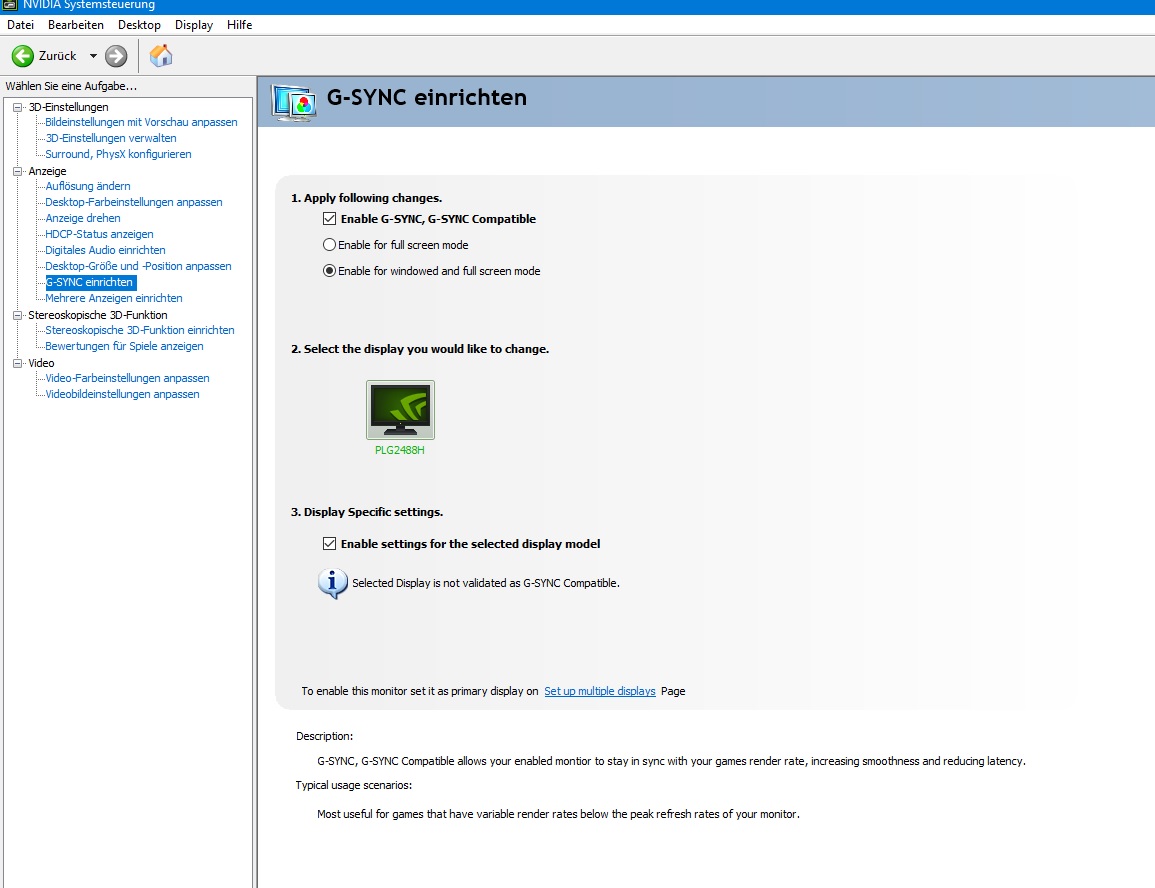Viewport: 1155px width, 888px height.
Task: Select the PLG2488H monitor icon
Action: [400, 409]
